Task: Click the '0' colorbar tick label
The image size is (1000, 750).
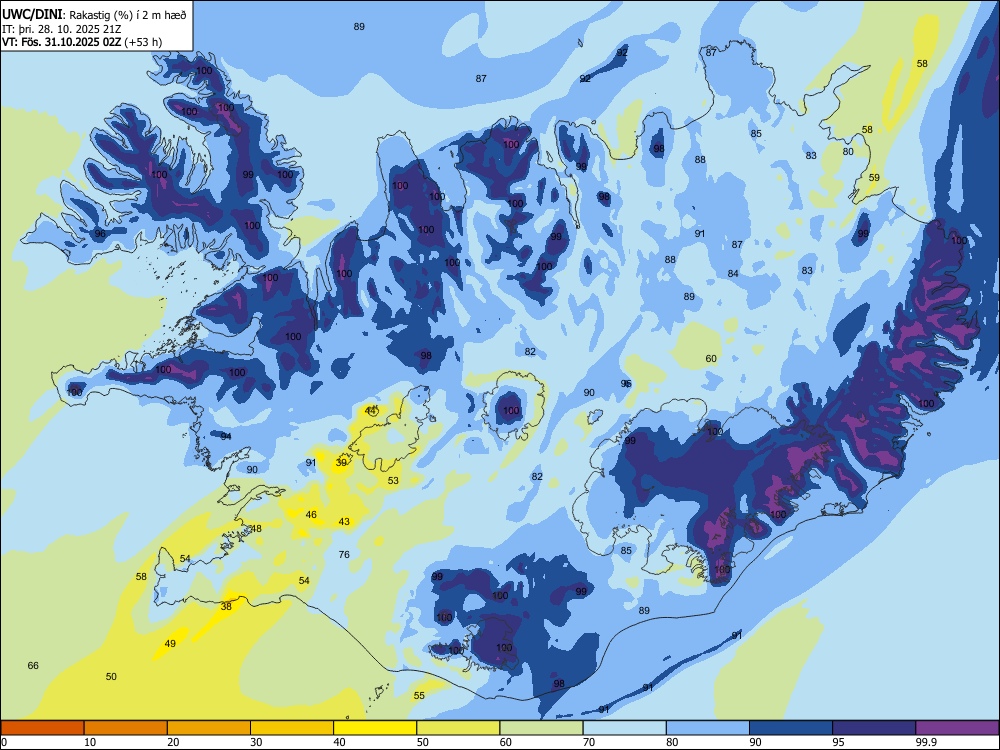Action: coord(4,742)
